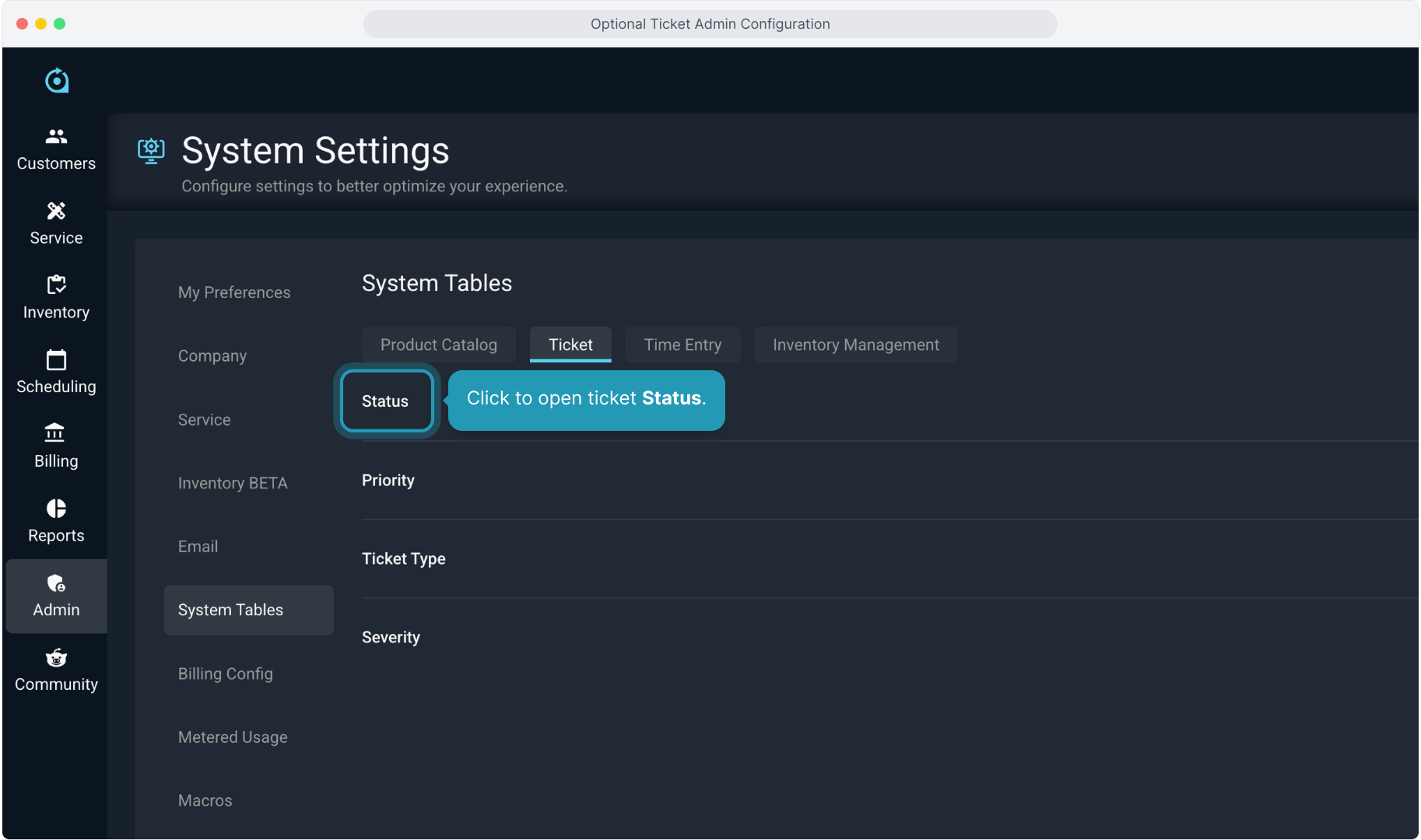Select the Billing bank icon
Image resolution: width=1421 pixels, height=840 pixels.
(55, 432)
